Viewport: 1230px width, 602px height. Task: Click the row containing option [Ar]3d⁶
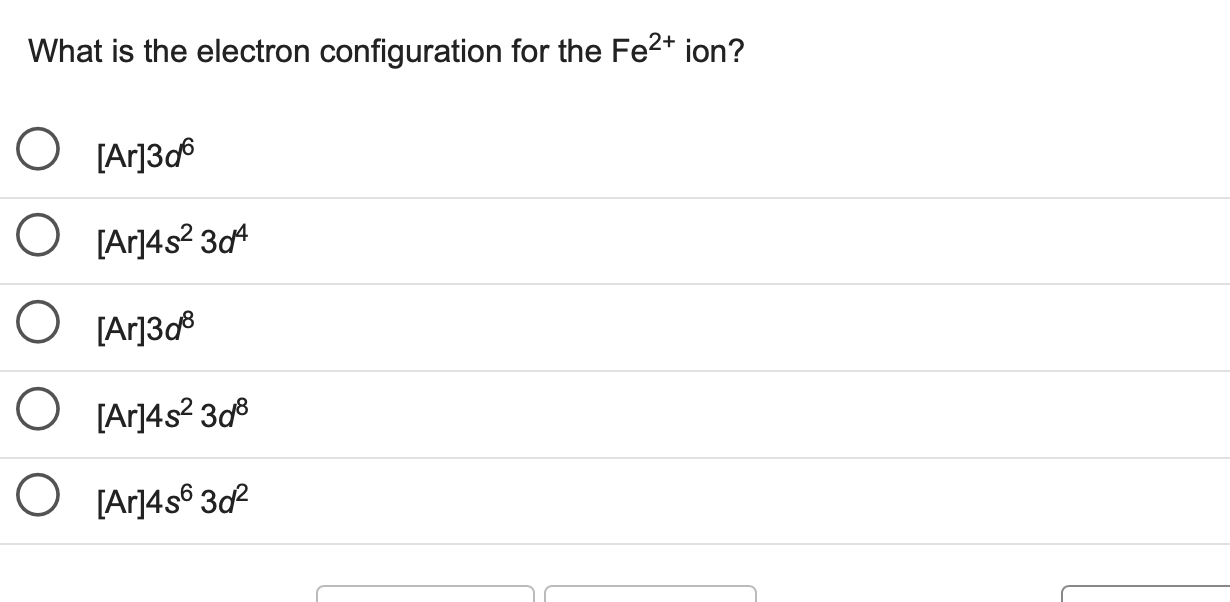tap(300, 150)
